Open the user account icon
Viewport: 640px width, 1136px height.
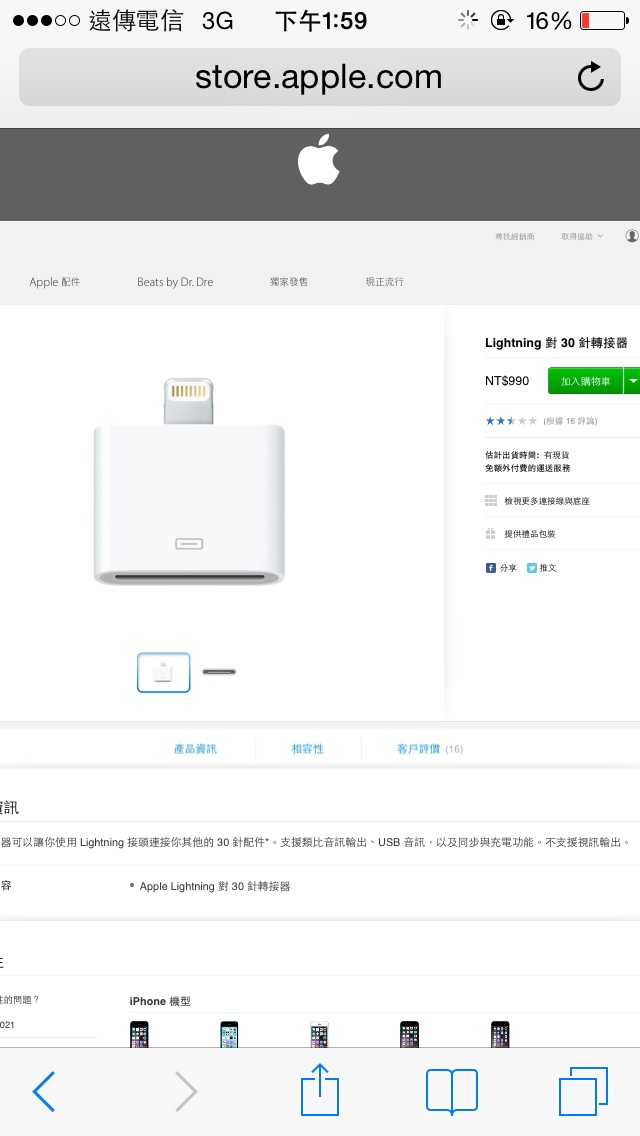(632, 236)
